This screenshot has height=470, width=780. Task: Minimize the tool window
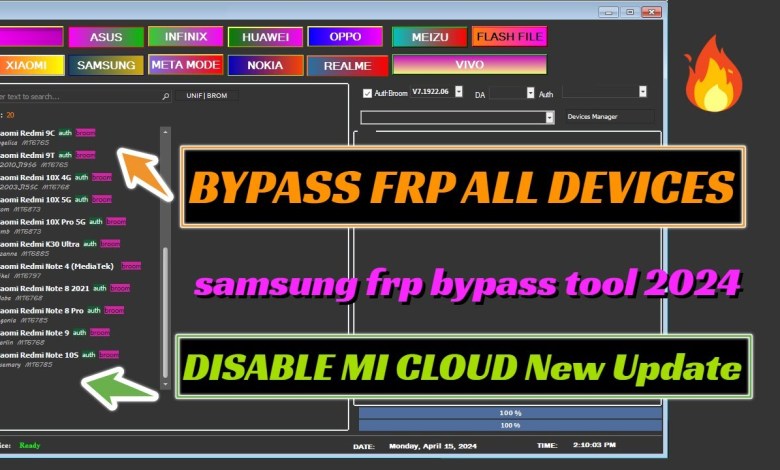(608, 12)
